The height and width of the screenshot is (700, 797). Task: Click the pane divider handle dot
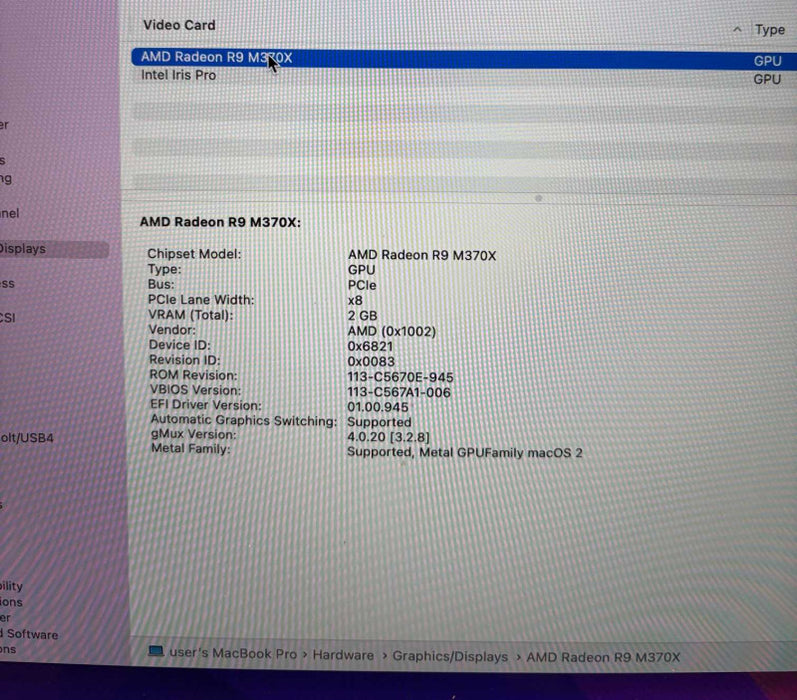click(538, 198)
